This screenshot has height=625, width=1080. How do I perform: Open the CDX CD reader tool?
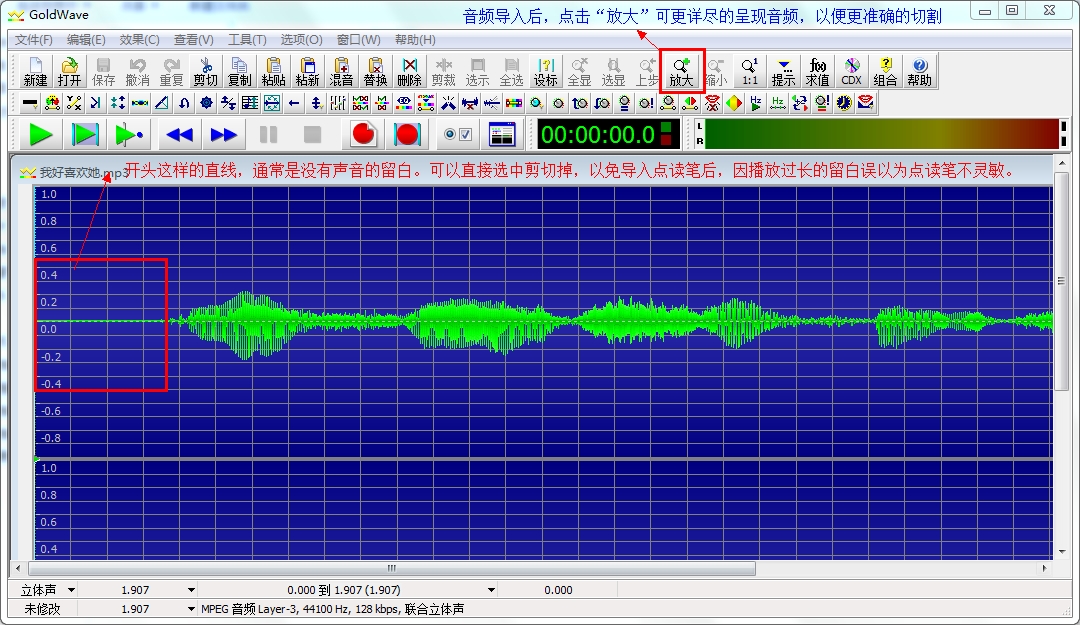tap(851, 71)
